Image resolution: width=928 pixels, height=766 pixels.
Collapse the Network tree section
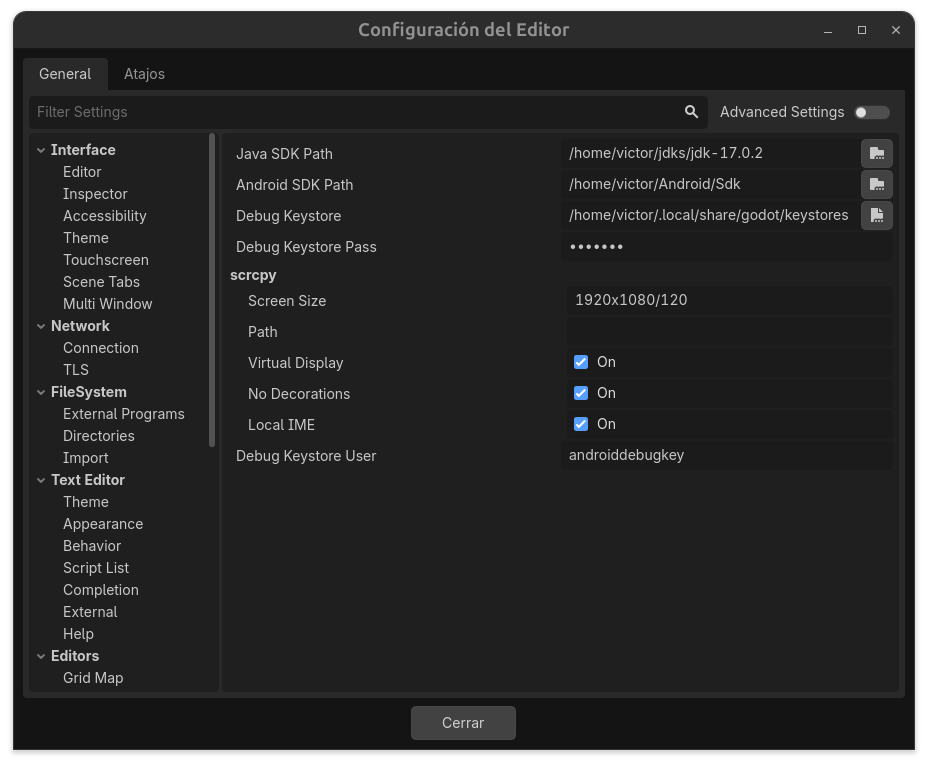tap(41, 325)
